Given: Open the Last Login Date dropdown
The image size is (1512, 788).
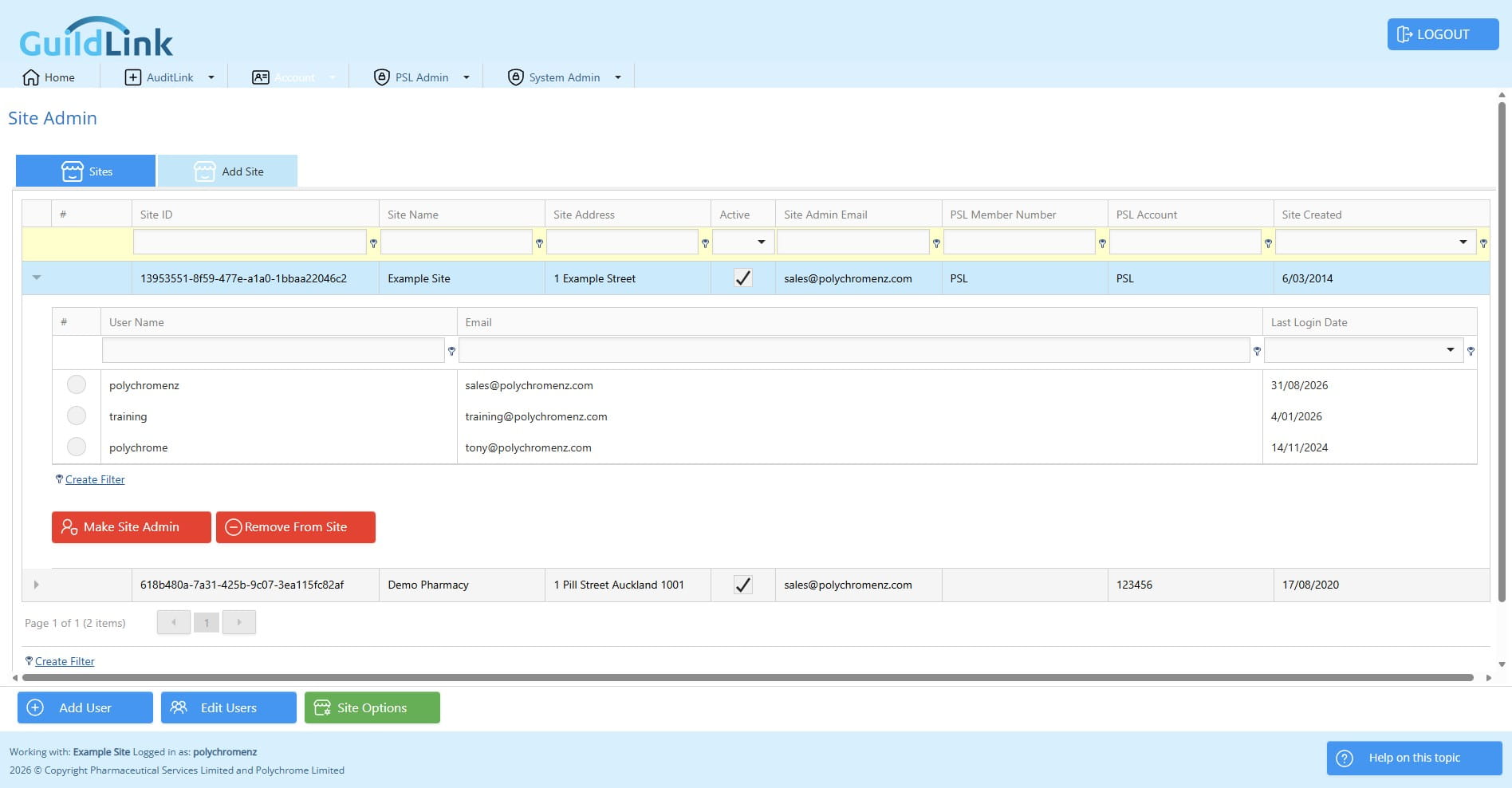Looking at the screenshot, I should coord(1450,349).
